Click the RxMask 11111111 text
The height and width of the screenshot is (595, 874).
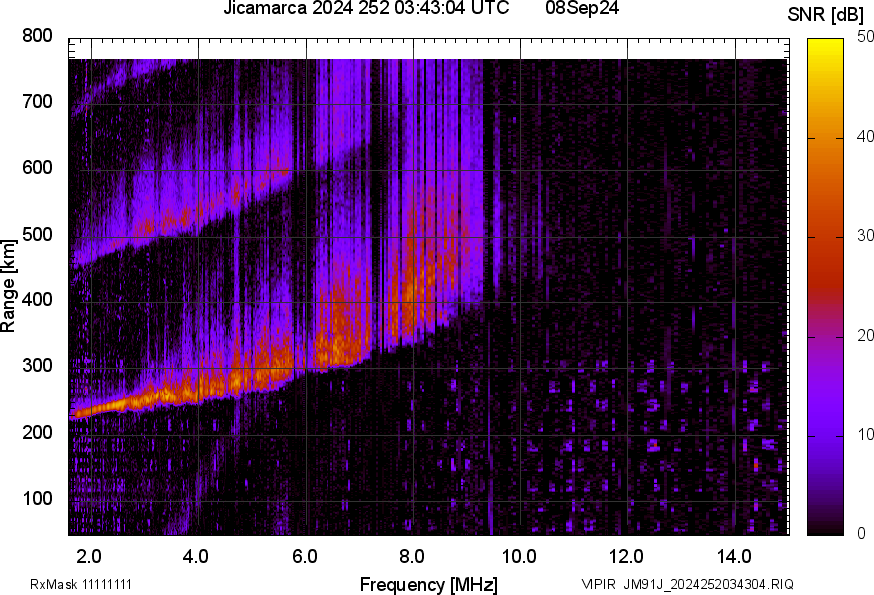coord(81,584)
